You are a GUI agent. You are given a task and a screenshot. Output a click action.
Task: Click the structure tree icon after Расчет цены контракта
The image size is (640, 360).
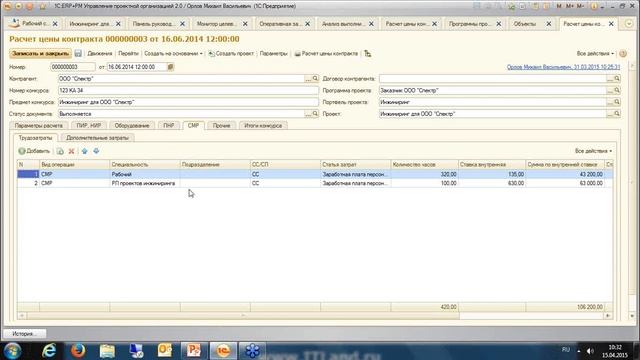click(x=368, y=53)
